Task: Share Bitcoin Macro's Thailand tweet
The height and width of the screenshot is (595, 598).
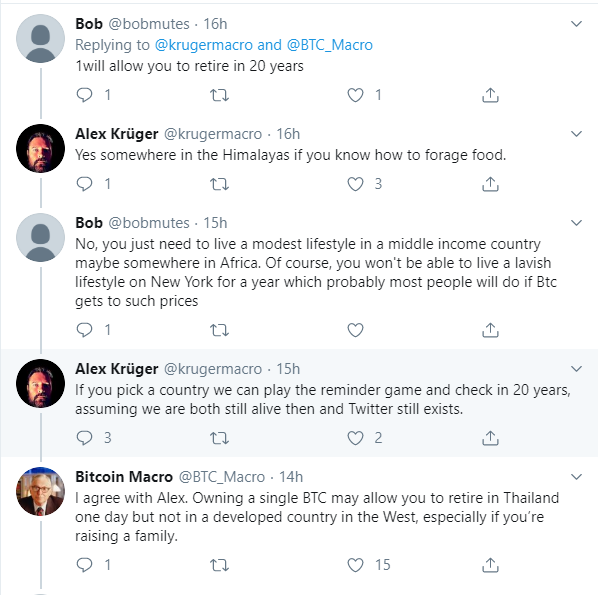Action: 490,564
